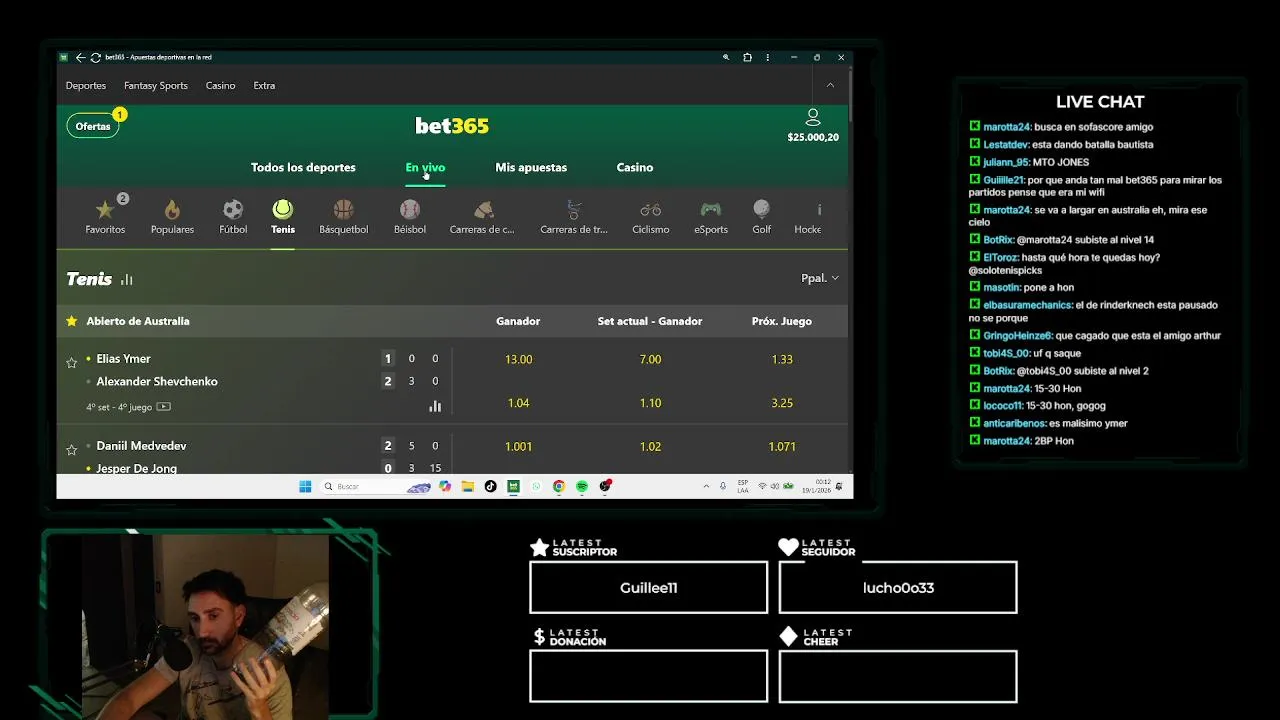Go to home via the bet365 logo

point(452,126)
